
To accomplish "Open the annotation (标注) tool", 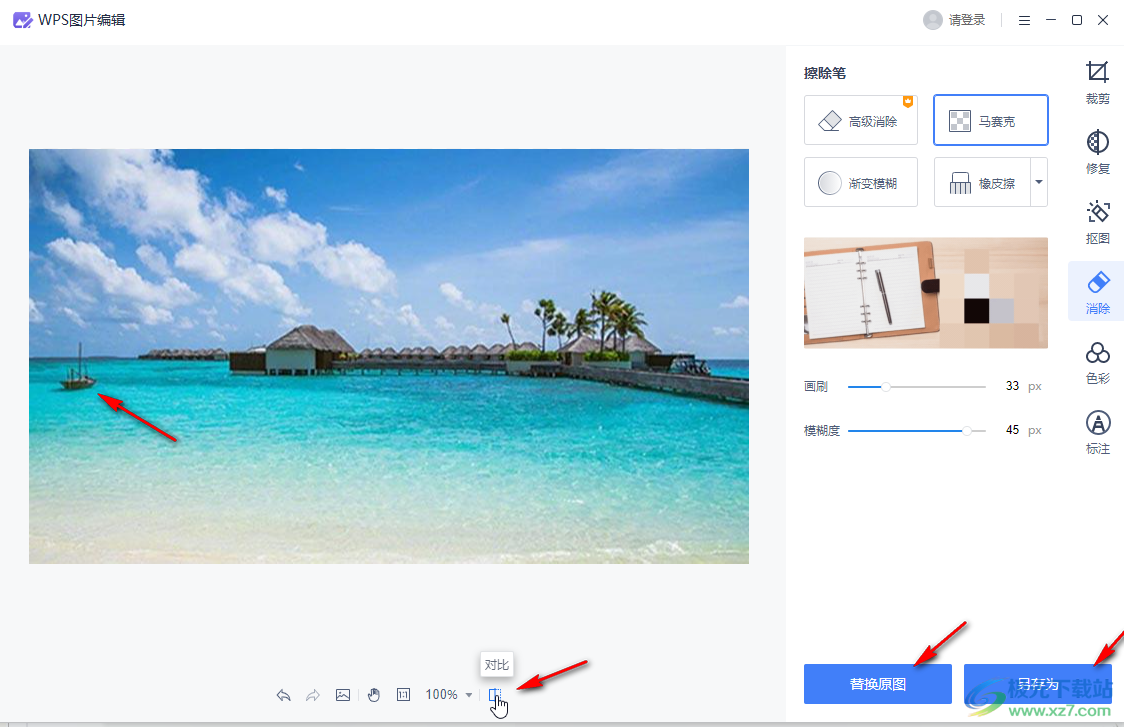I will pos(1097,432).
